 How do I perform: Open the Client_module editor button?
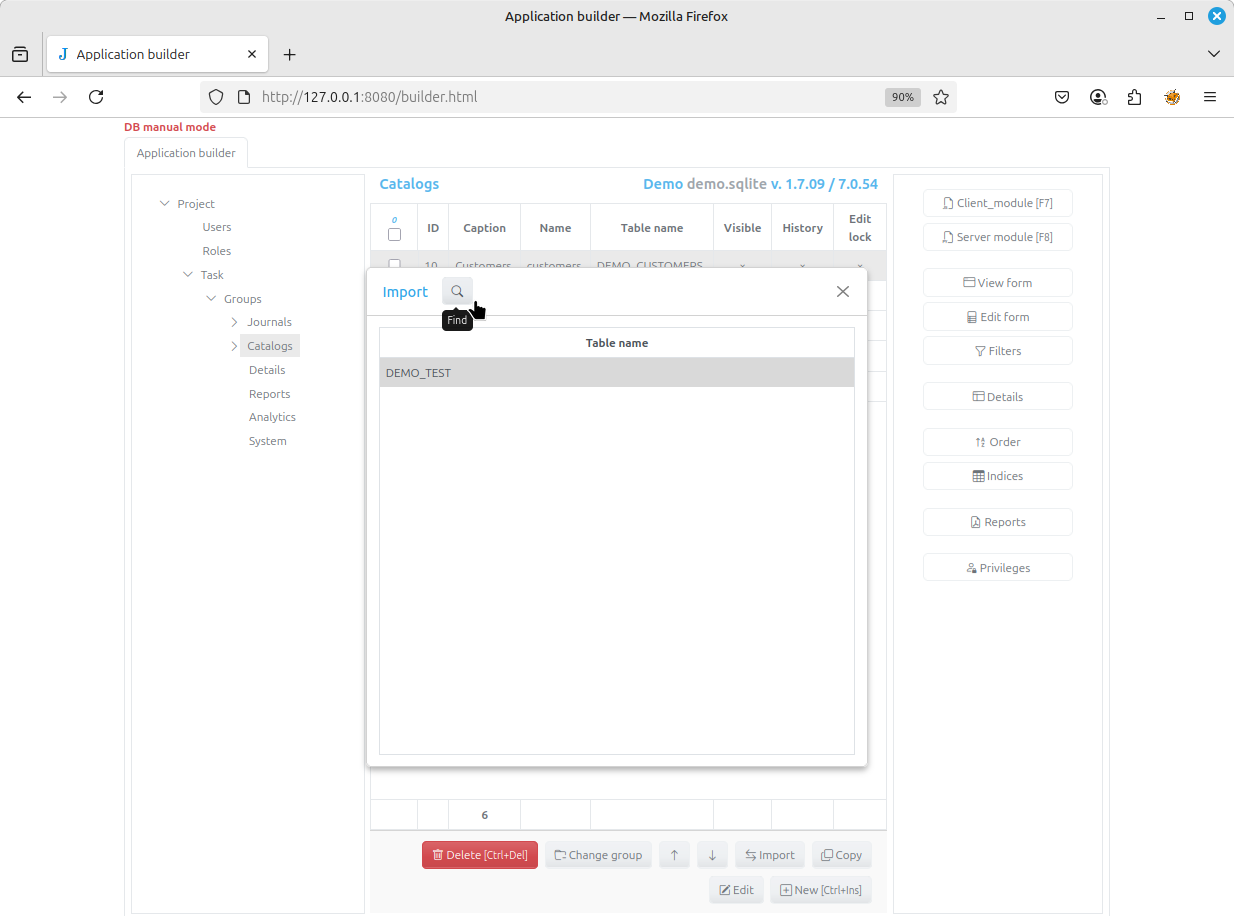click(x=997, y=203)
